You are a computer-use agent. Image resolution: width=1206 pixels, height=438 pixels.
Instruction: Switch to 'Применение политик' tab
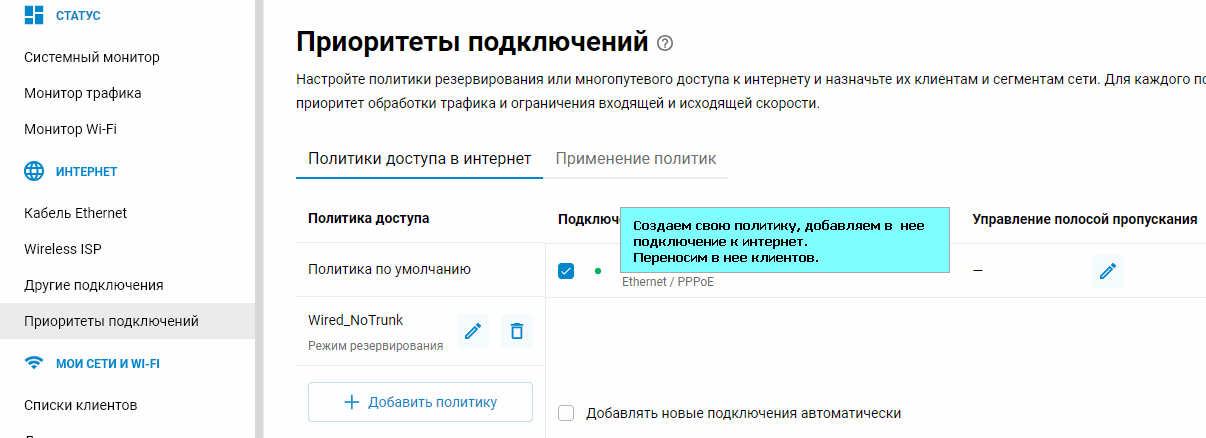pyautogui.click(x=636, y=159)
